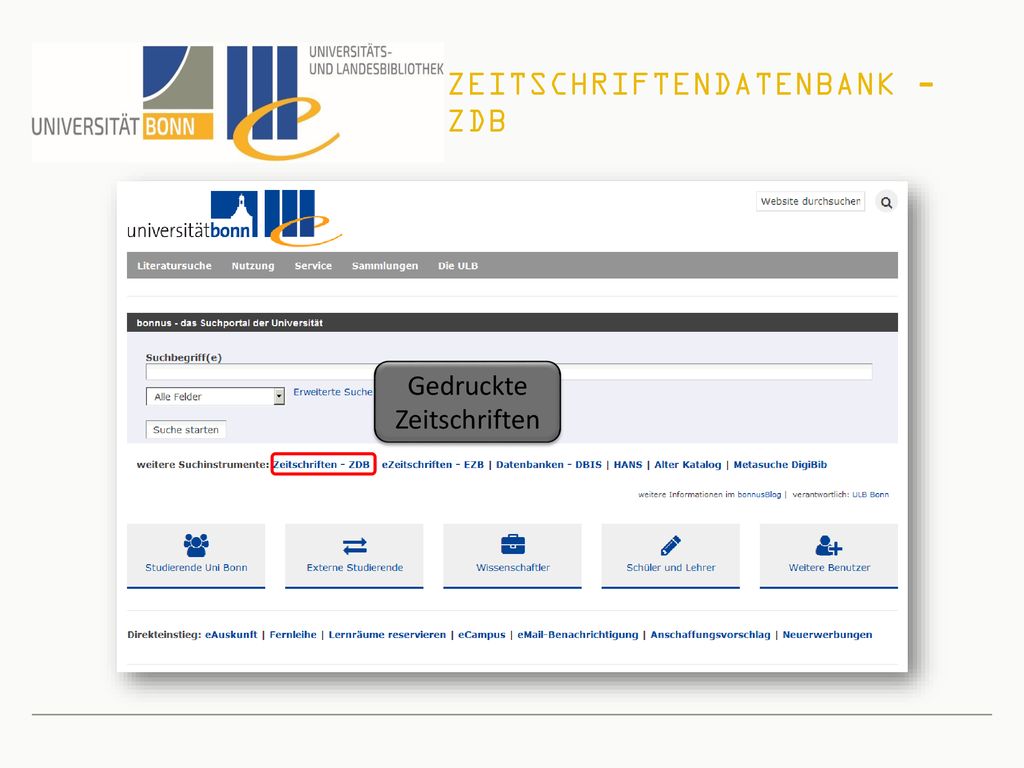Viewport: 1024px width, 768px height.
Task: Click the weitere Suchinstrumente label
Action: [x=202, y=464]
